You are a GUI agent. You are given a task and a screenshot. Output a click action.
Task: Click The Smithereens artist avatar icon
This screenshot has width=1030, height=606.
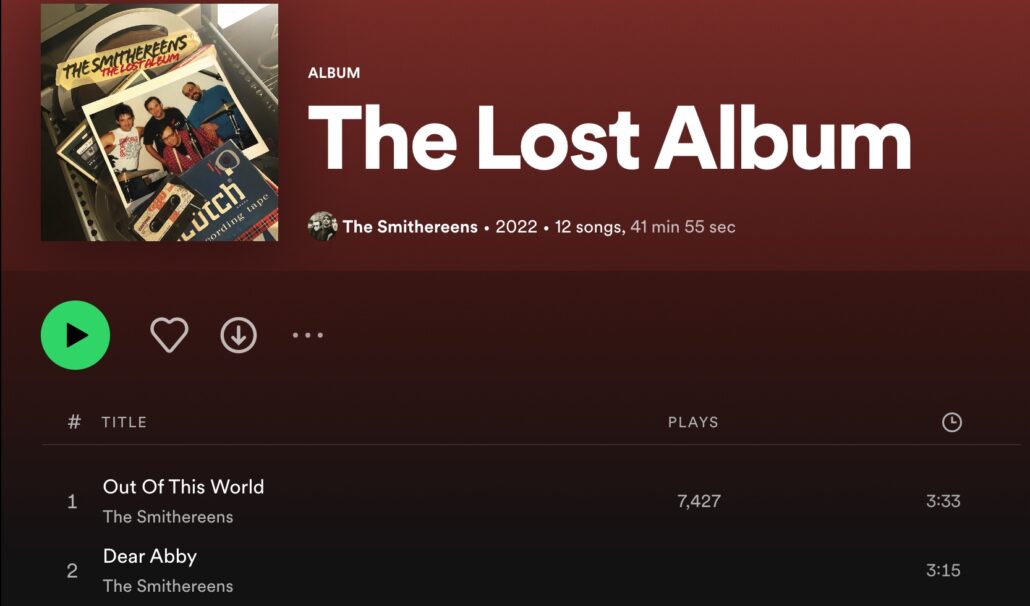tap(323, 227)
